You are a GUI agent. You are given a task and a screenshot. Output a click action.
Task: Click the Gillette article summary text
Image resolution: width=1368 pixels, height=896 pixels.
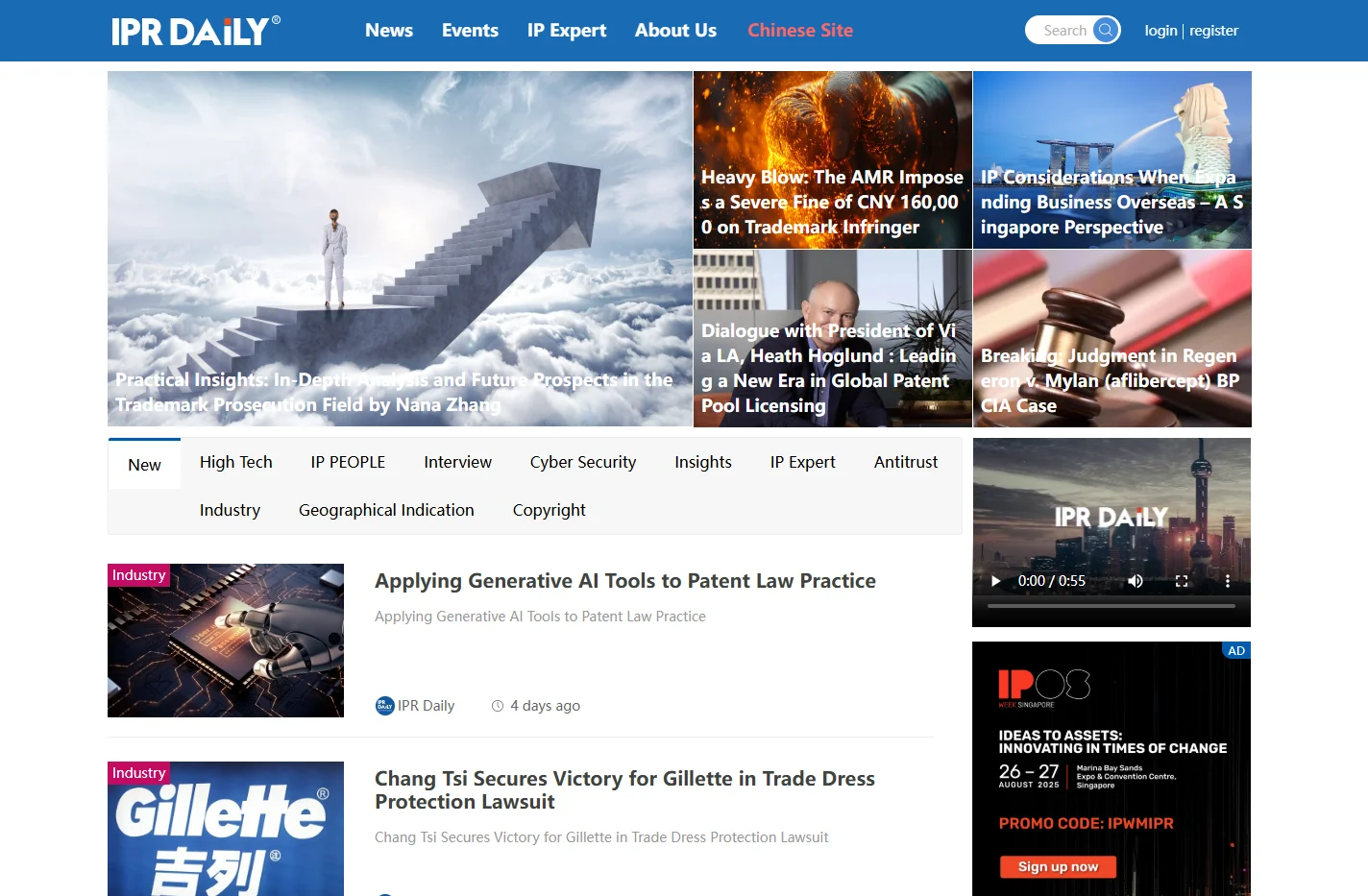pyautogui.click(x=601, y=837)
